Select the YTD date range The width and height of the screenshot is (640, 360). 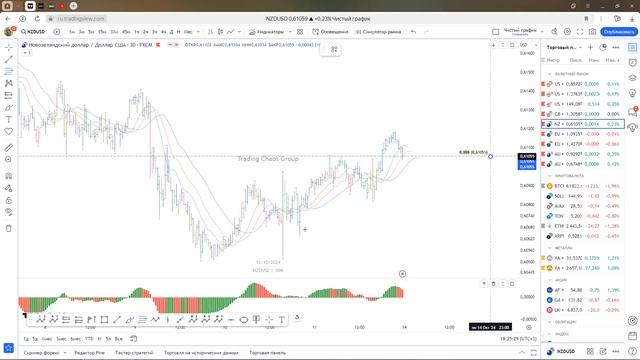coord(89,339)
